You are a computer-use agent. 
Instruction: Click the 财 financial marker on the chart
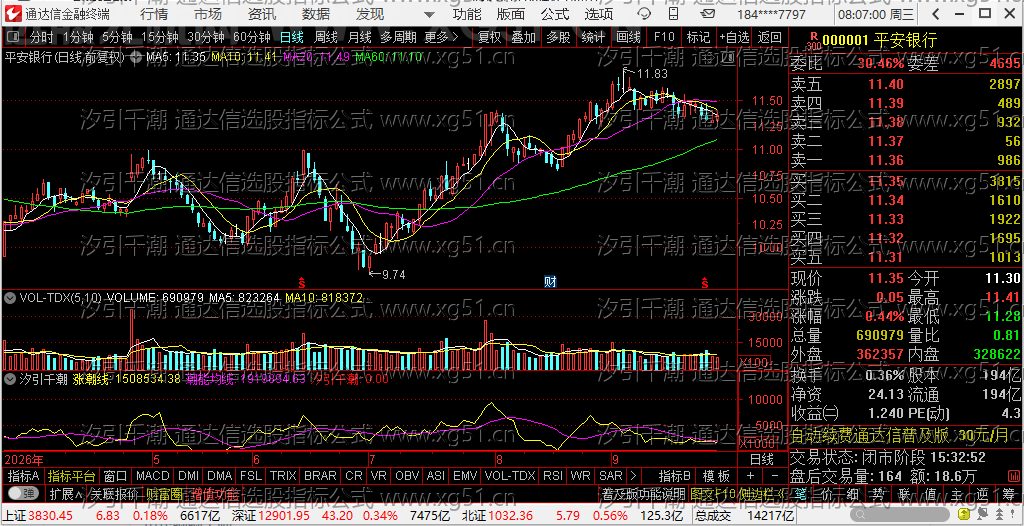550,282
